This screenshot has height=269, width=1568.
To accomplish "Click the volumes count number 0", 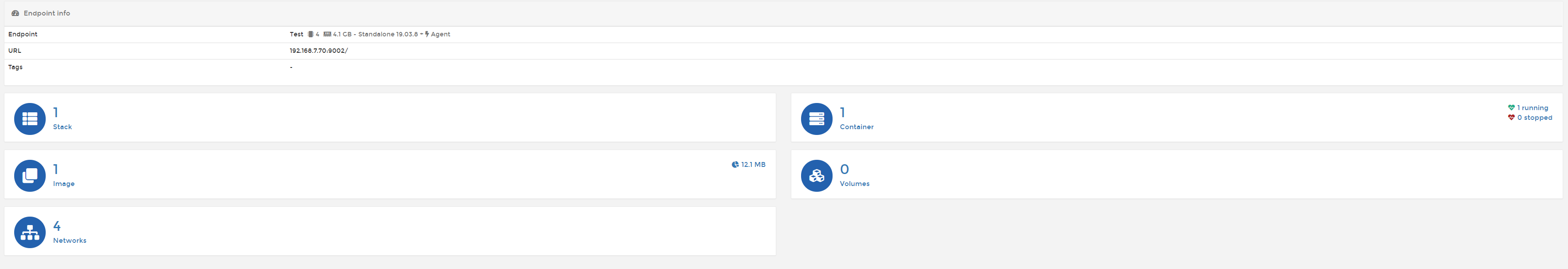I will (x=844, y=169).
